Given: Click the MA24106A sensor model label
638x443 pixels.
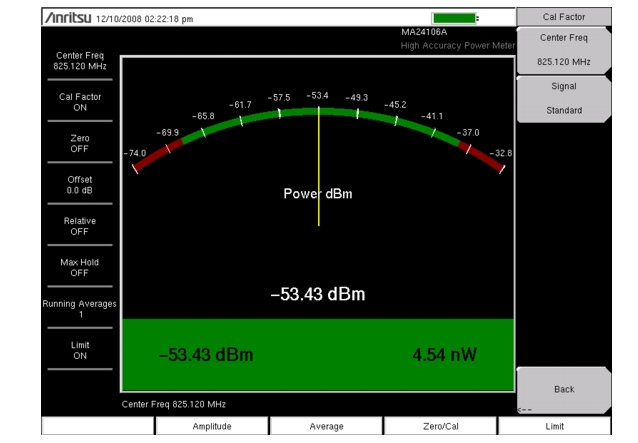Looking at the screenshot, I should 424,32.
